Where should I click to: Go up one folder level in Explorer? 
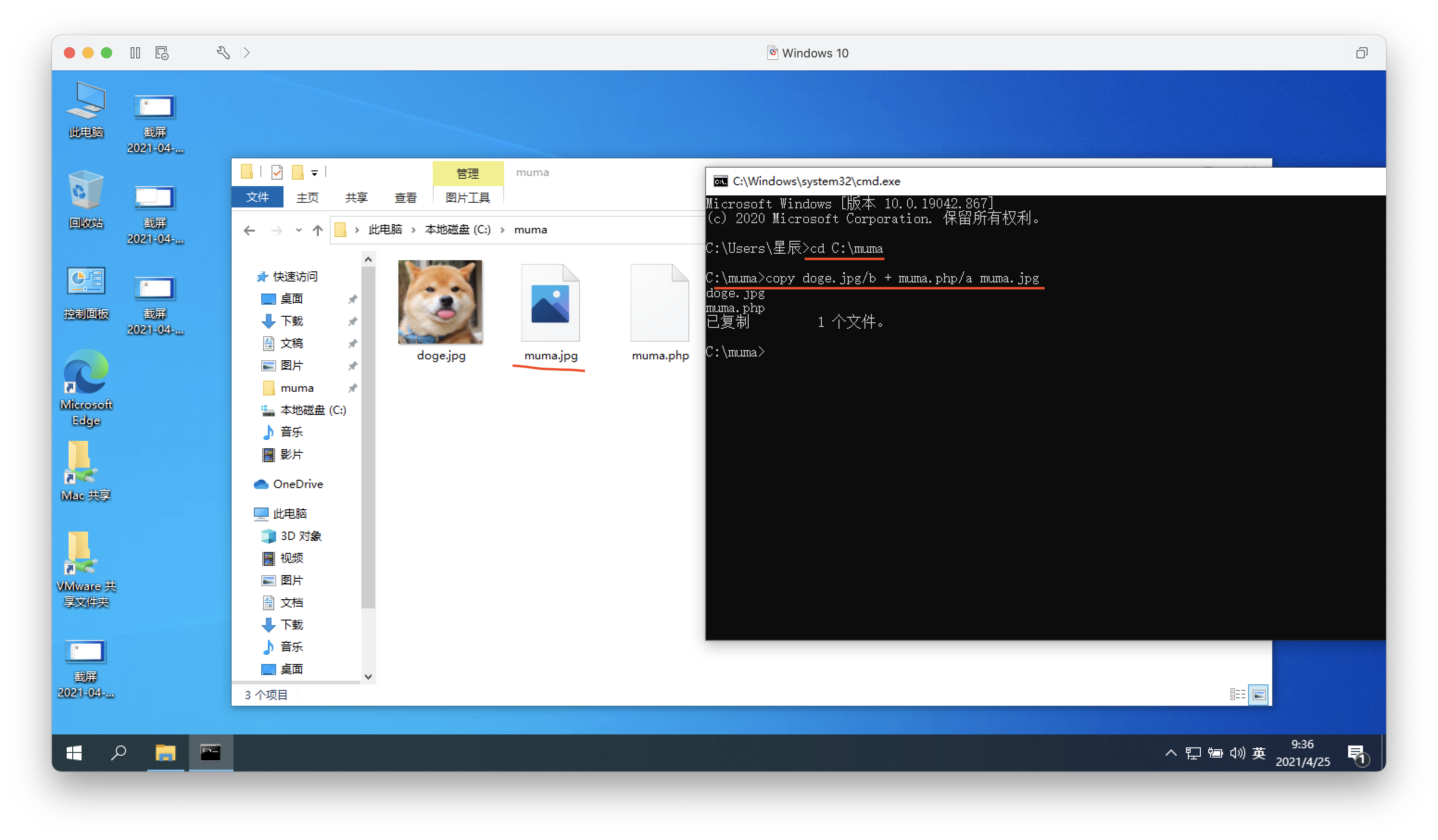pyautogui.click(x=318, y=231)
